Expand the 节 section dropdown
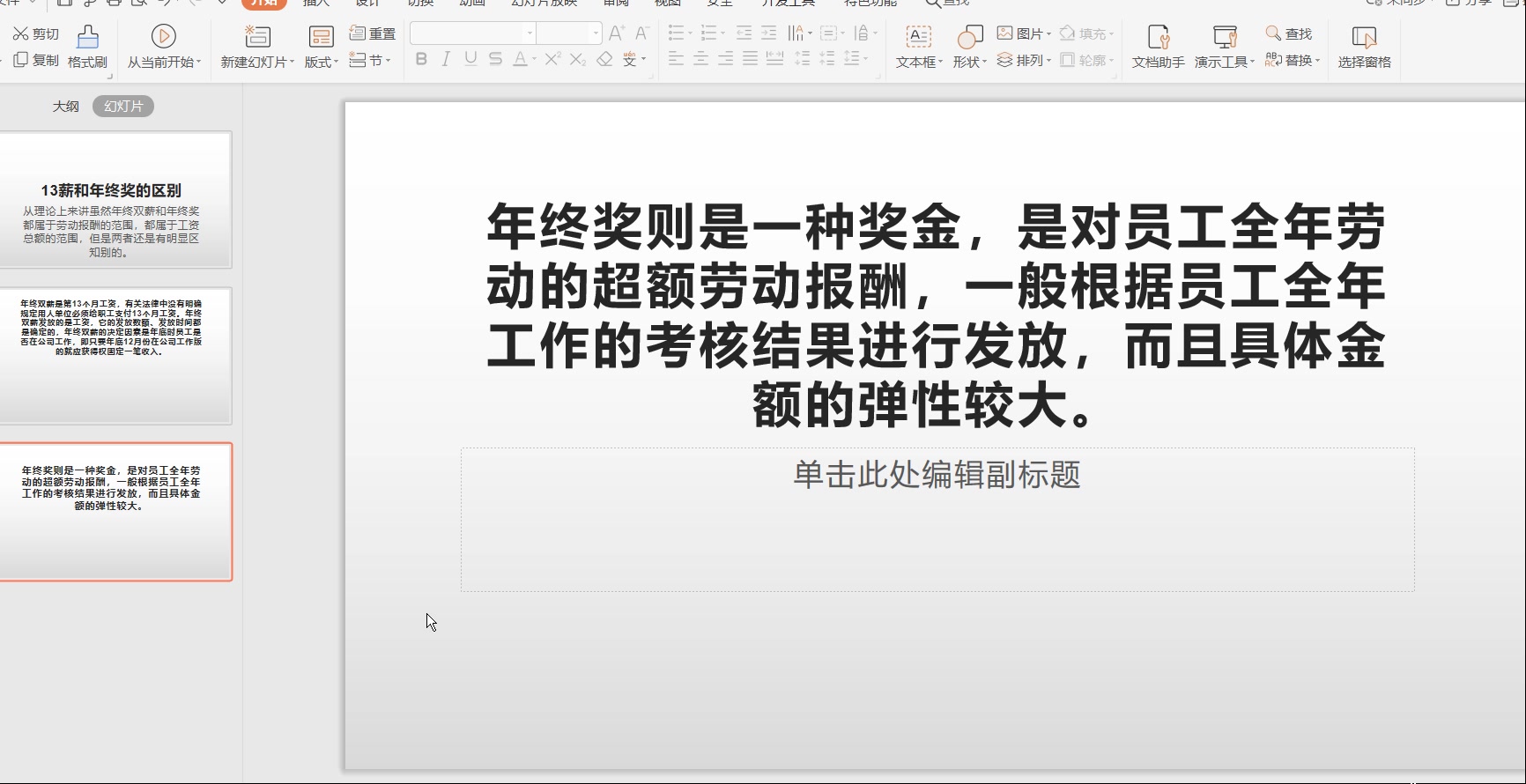This screenshot has width=1526, height=784. tap(388, 60)
